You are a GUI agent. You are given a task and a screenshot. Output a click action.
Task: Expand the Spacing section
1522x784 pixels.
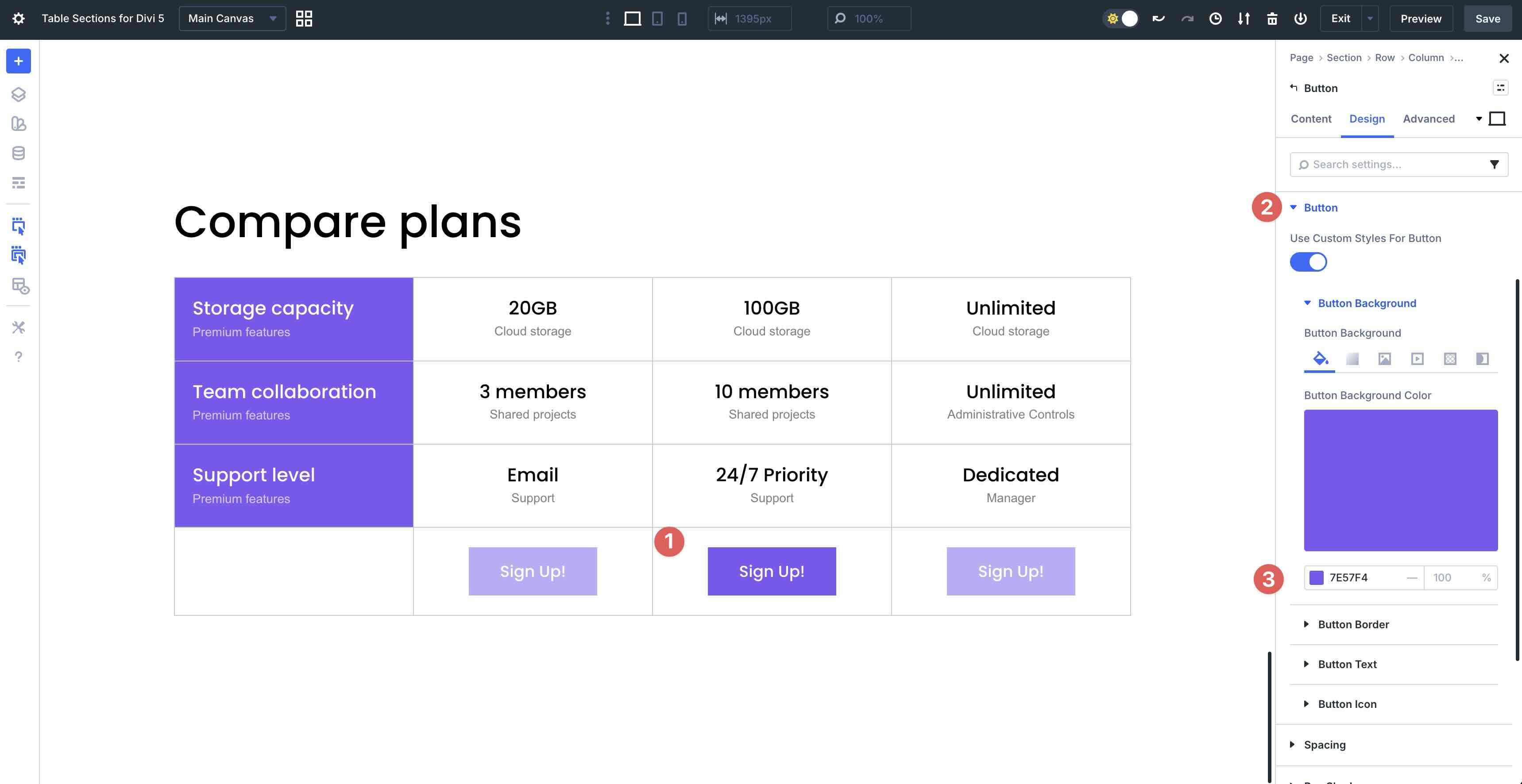pos(1325,745)
